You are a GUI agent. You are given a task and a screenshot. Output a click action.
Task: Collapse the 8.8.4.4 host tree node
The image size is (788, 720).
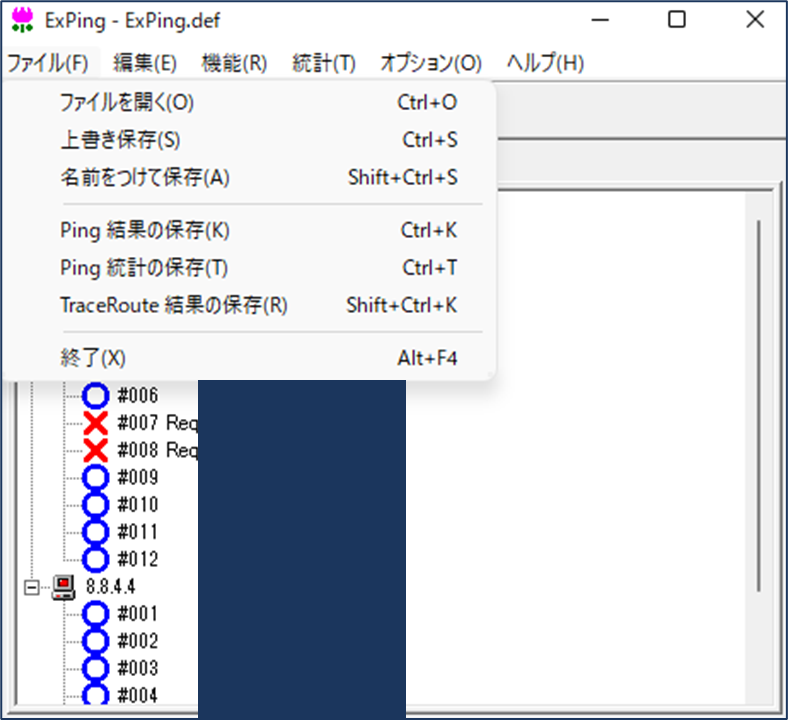[32, 587]
